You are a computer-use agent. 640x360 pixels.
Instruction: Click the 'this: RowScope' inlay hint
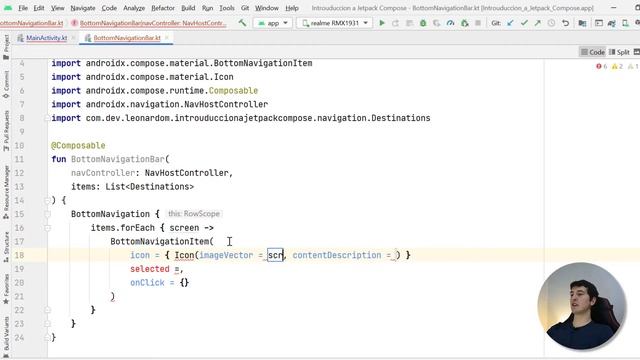point(193,214)
